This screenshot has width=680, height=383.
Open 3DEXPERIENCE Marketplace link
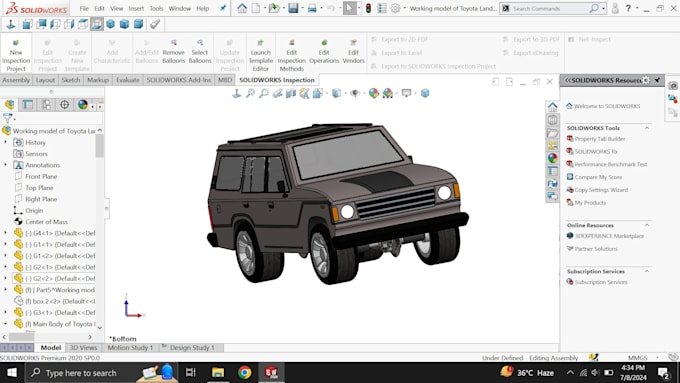click(x=609, y=236)
